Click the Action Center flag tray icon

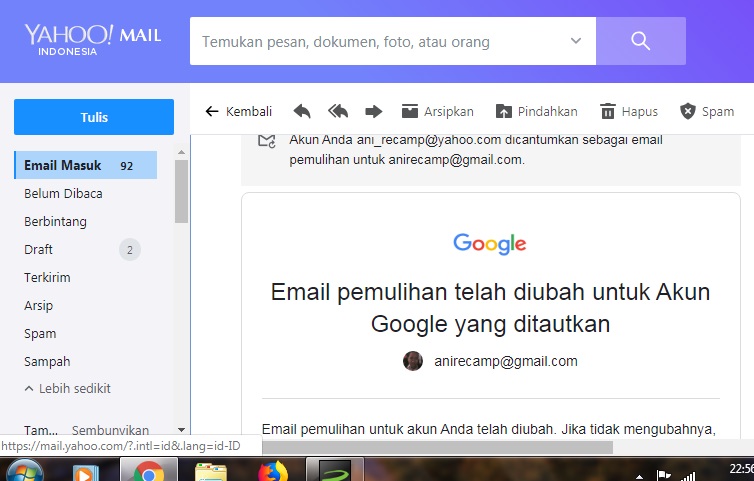663,476
